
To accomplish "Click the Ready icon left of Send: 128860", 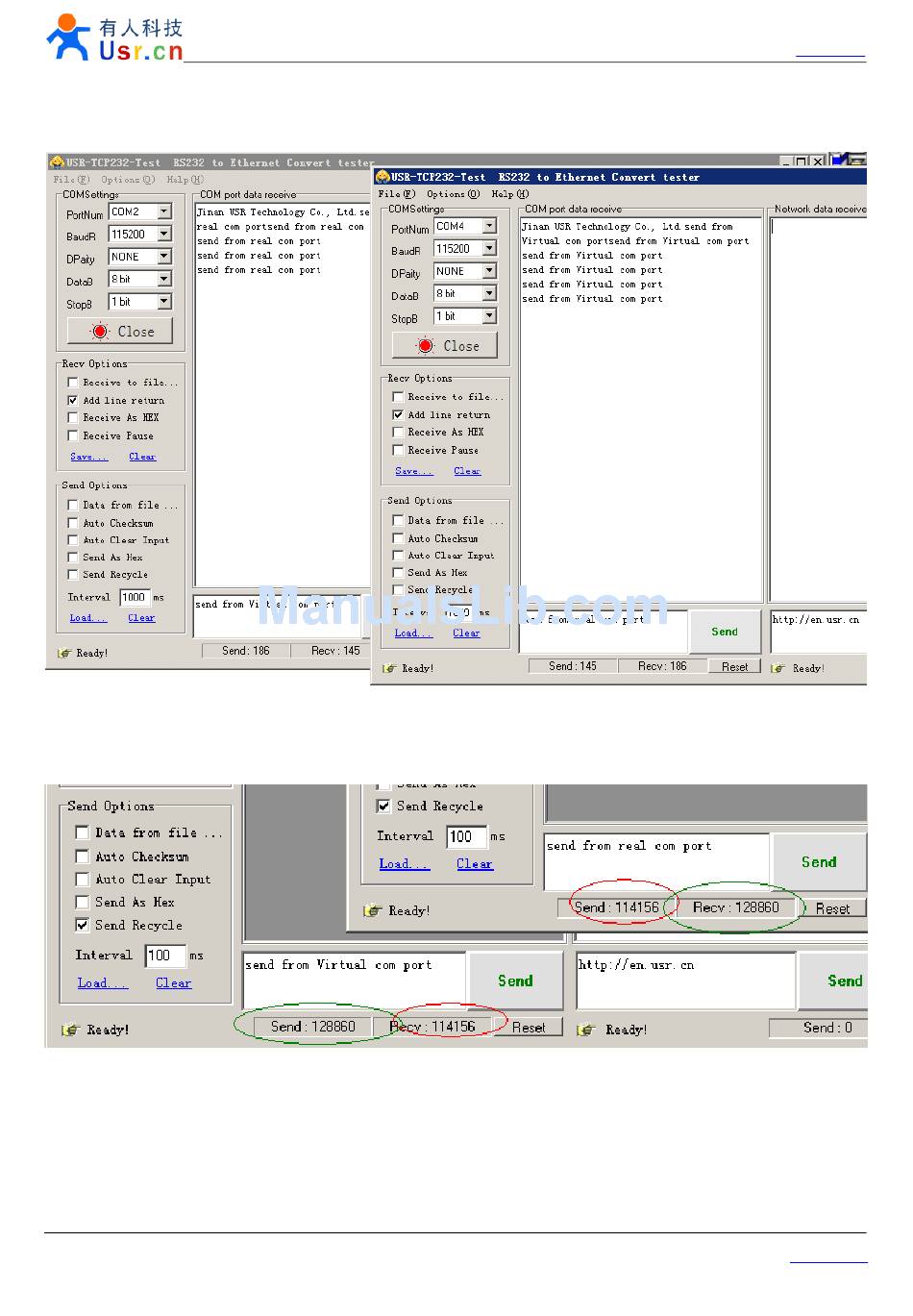I will tap(70, 1030).
